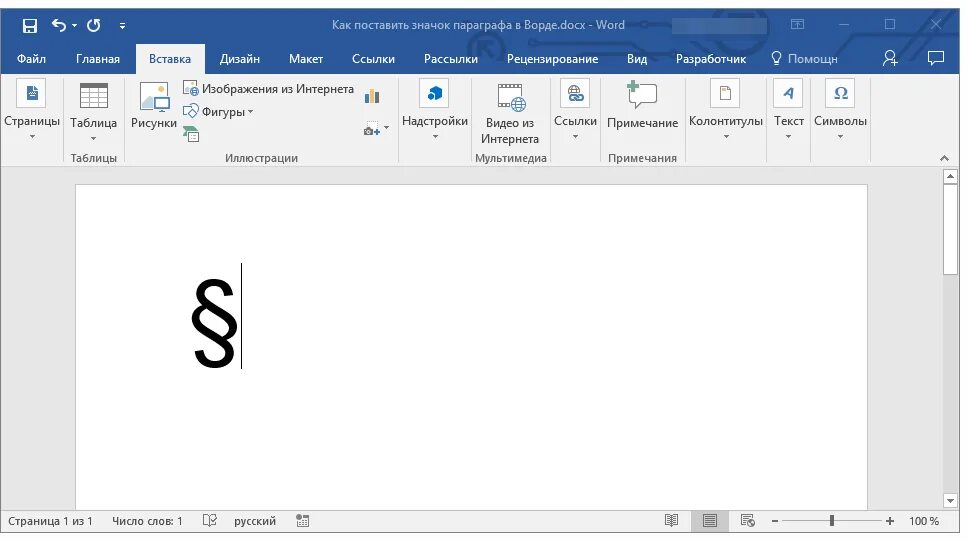Zoom in with the plus button
This screenshot has height=541, width=968.
[890, 521]
